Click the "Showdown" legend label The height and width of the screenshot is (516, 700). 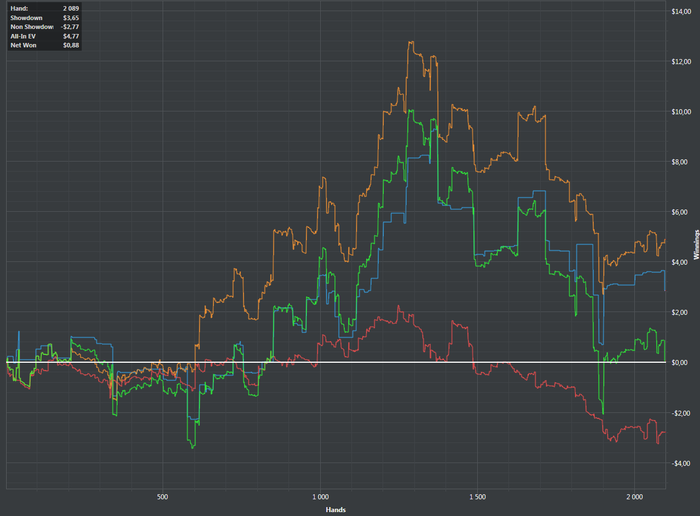tap(26, 18)
